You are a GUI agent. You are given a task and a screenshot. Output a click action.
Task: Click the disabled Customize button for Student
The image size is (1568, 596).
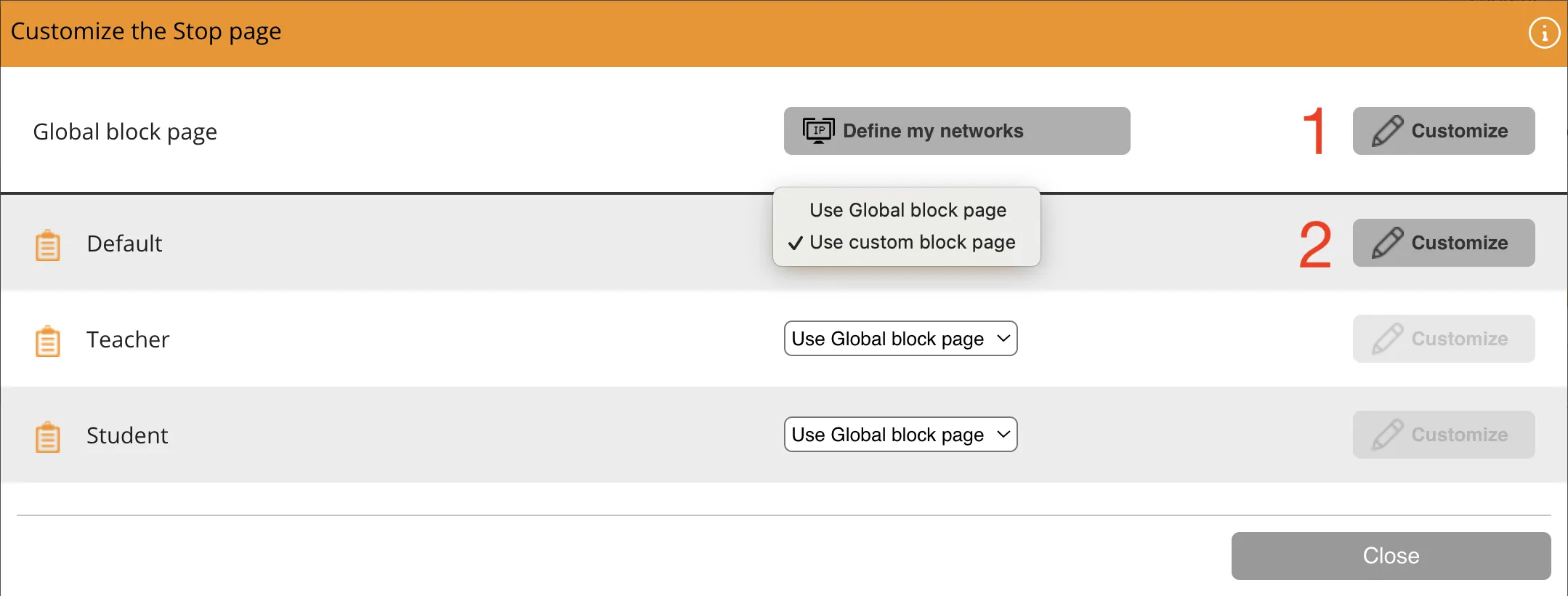coord(1444,435)
